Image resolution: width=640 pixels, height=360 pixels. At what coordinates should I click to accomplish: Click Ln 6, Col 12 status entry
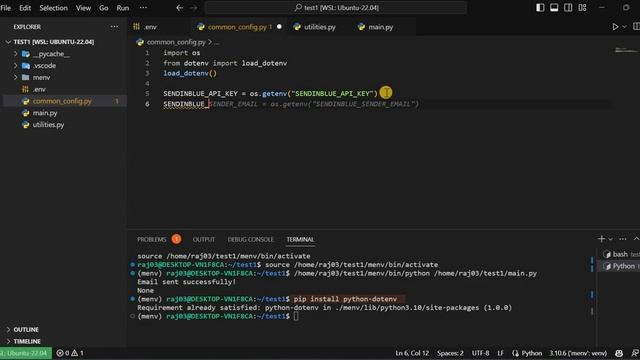pyautogui.click(x=412, y=353)
